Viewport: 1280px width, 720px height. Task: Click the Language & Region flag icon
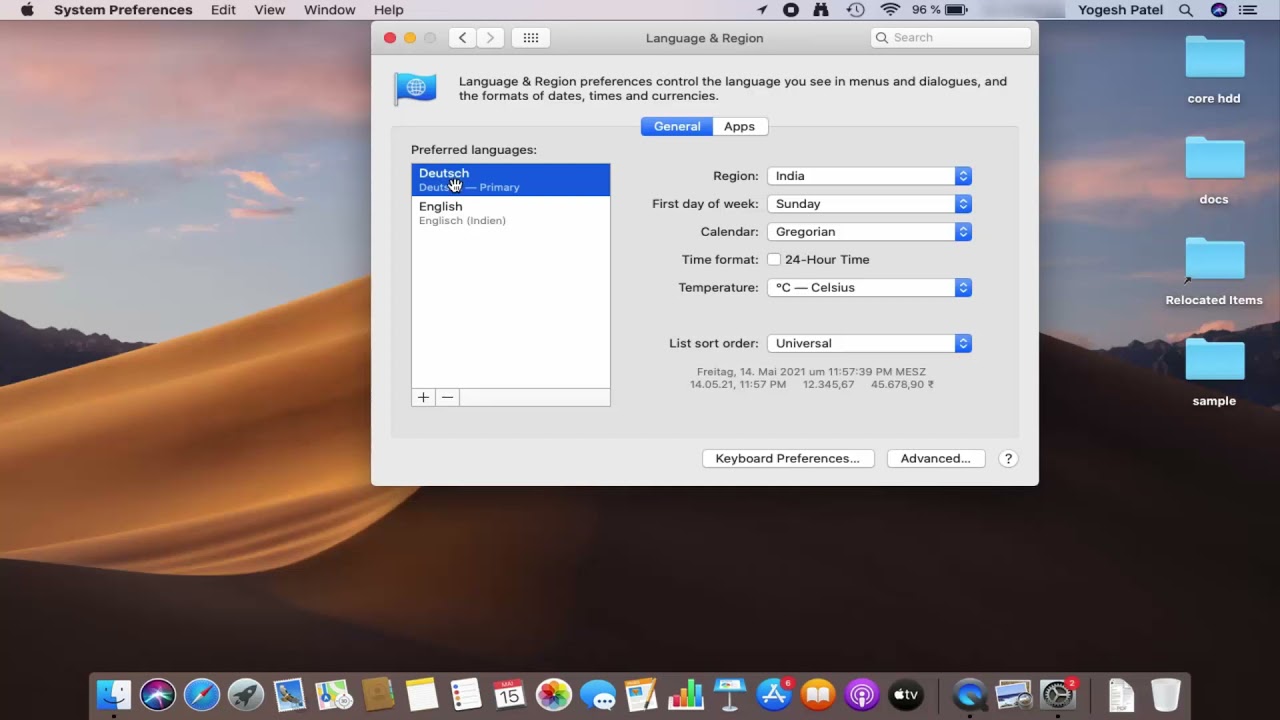(x=415, y=88)
